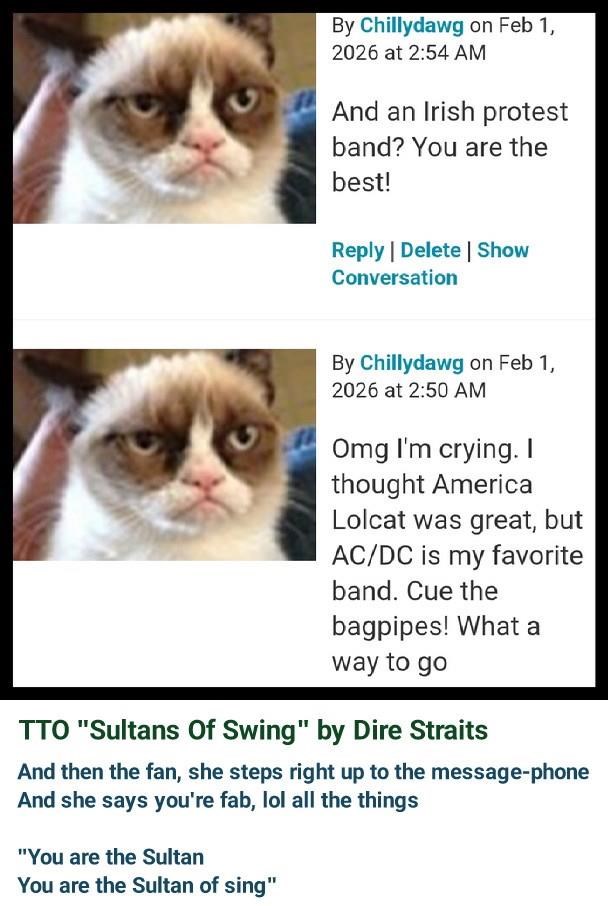Click the lyric "You are the Sultan of sing"
Image resolution: width=608 pixels, height=906 pixels.
[x=147, y=885]
